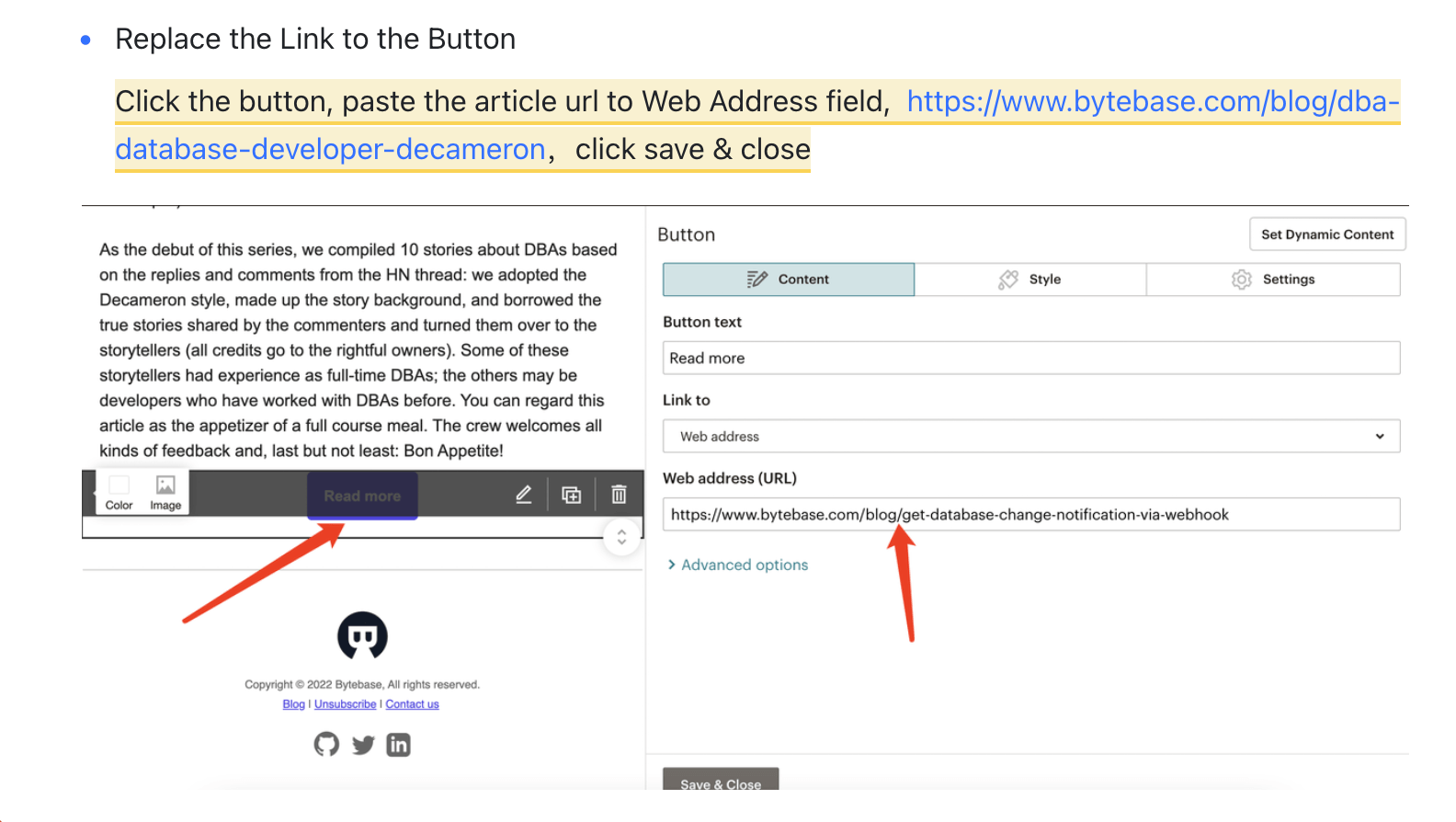Click the Contact us footer link
Screen dimensions: 1456x822
(412, 704)
